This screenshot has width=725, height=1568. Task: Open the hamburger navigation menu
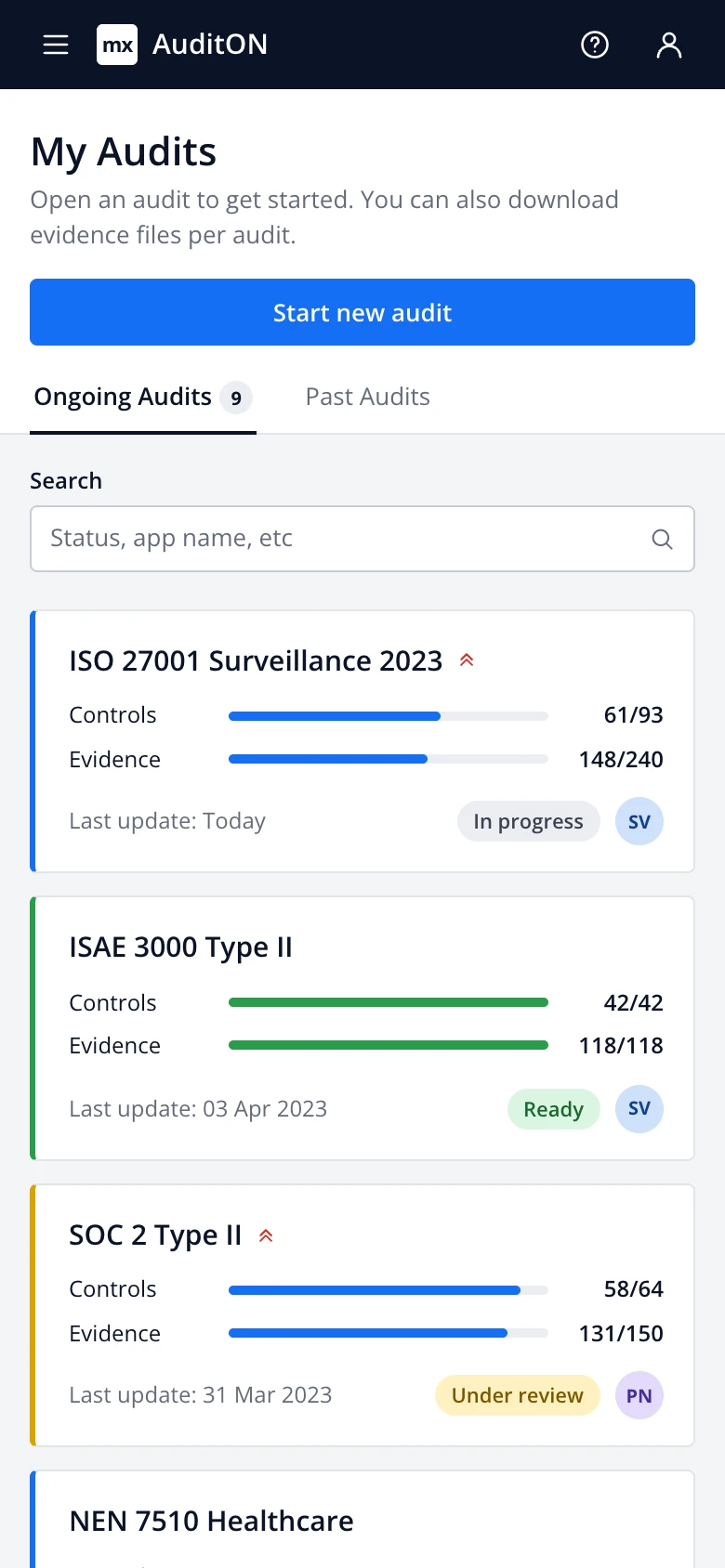(x=56, y=45)
